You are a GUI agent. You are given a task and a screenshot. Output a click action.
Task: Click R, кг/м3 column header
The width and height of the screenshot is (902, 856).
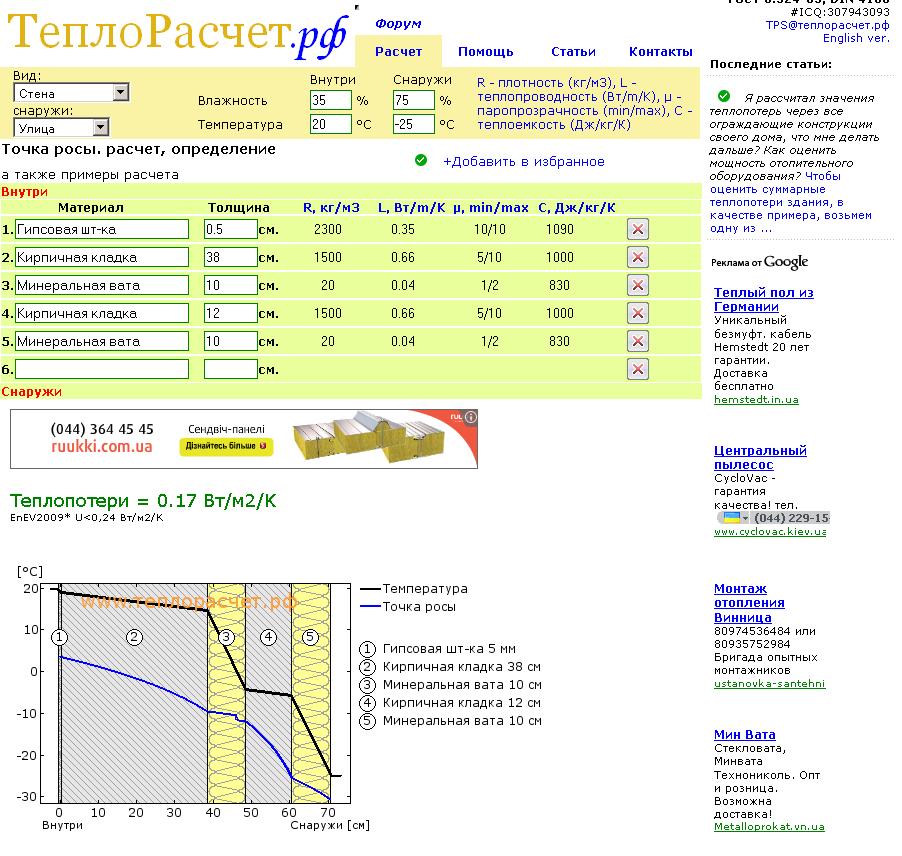point(331,208)
